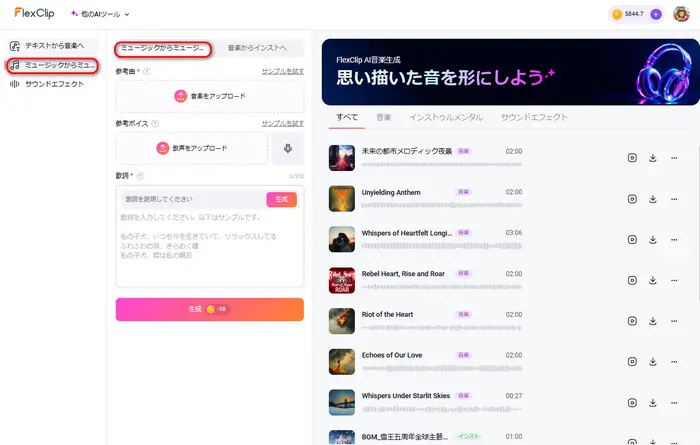
Task: Add Echoes of Our Love to video
Action: pyautogui.click(x=632, y=362)
